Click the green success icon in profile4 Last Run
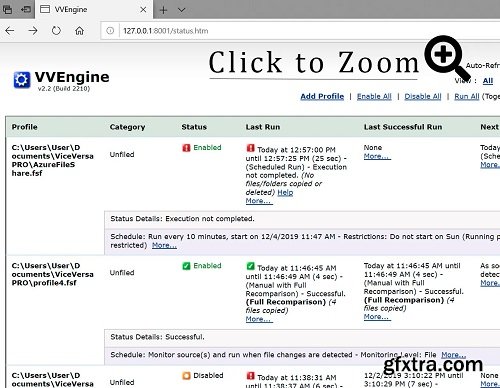 [x=250, y=266]
